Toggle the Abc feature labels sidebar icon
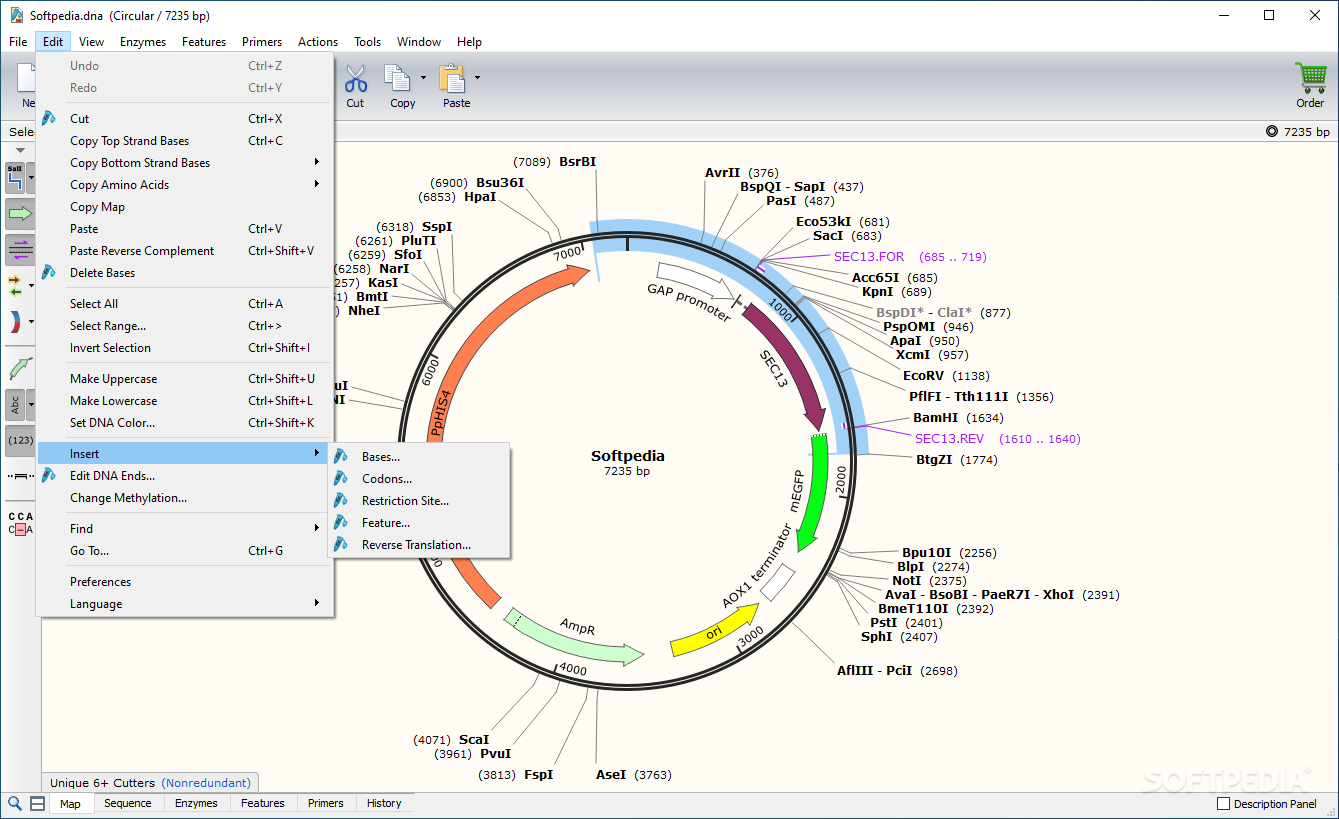This screenshot has width=1339, height=819. pos(15,404)
